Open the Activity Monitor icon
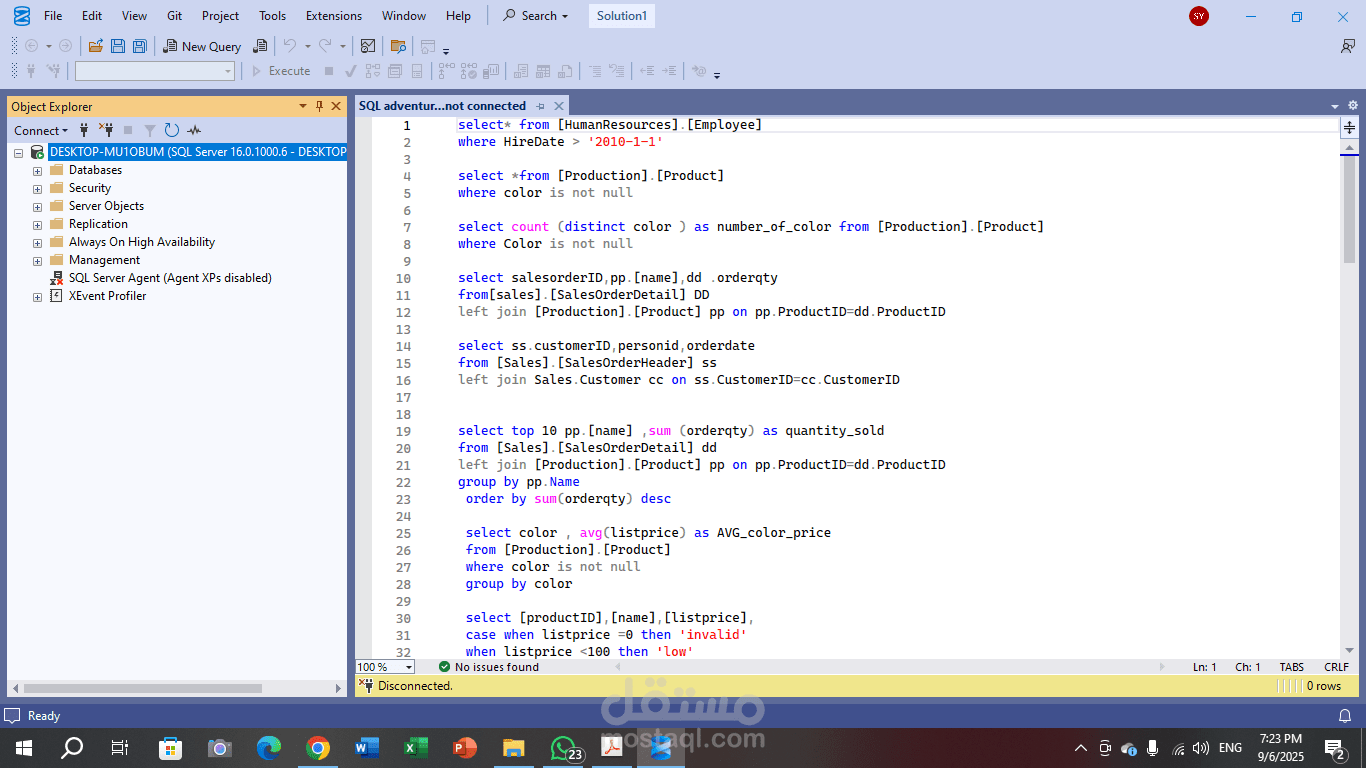This screenshot has width=1366, height=768. 367,46
